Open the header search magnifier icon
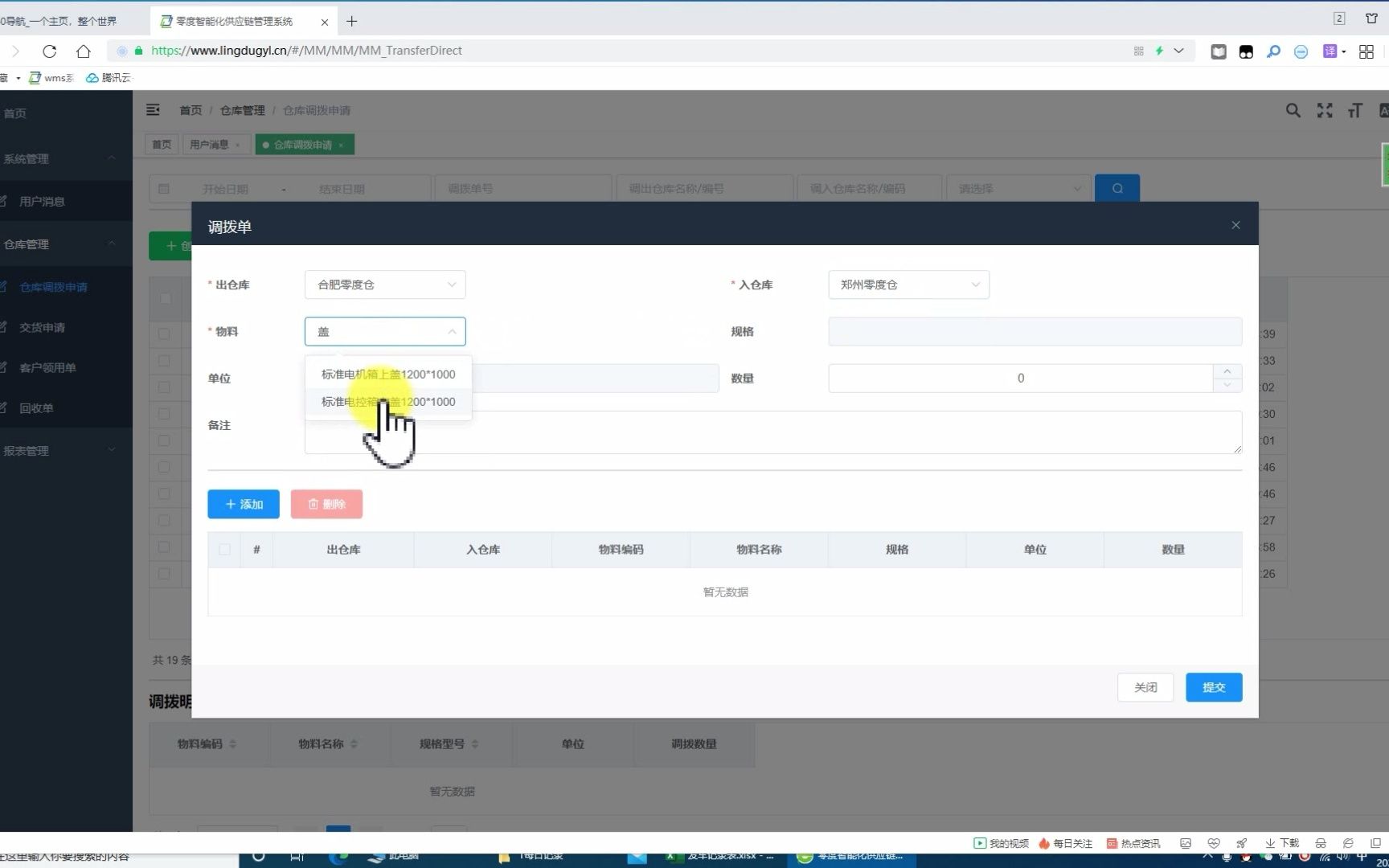 (1293, 110)
